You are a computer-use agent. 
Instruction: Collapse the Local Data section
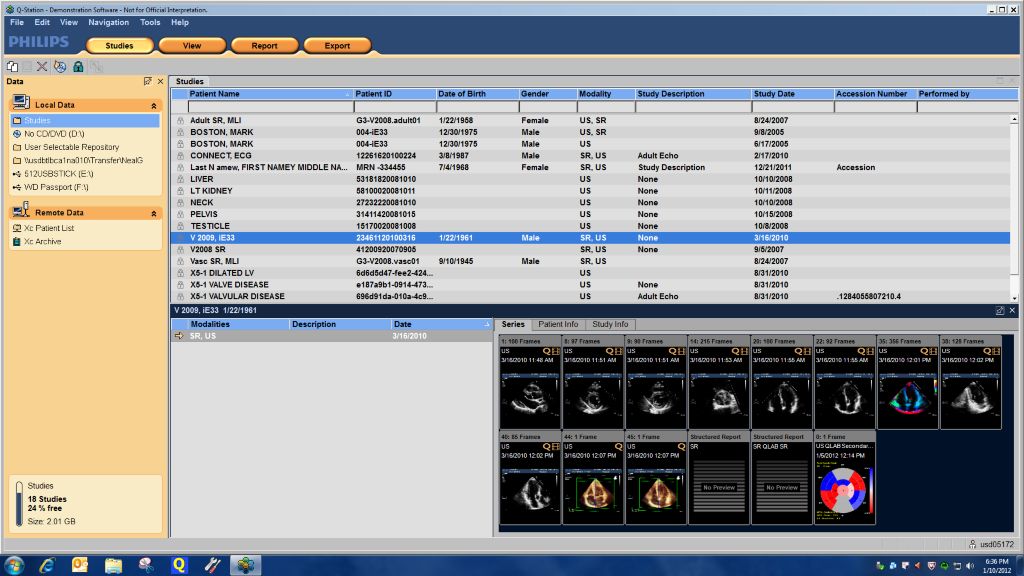[x=154, y=105]
